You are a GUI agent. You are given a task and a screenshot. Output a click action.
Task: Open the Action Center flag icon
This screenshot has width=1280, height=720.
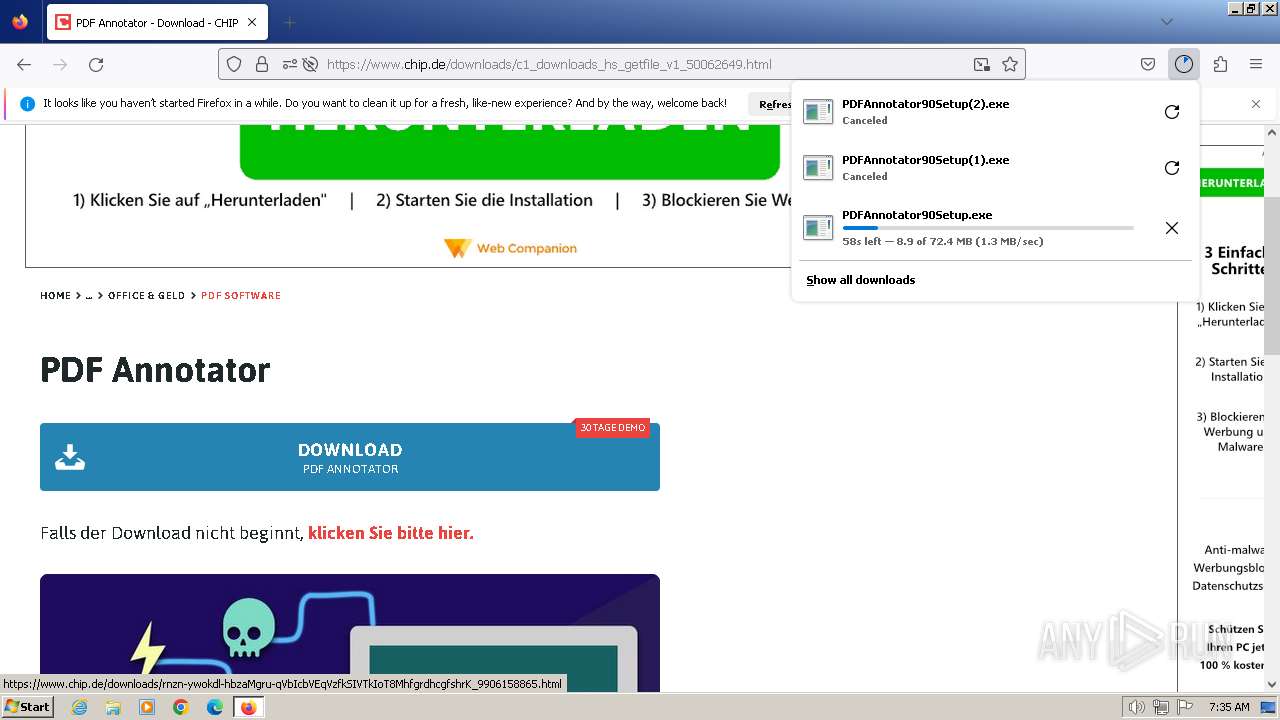pos(1185,707)
